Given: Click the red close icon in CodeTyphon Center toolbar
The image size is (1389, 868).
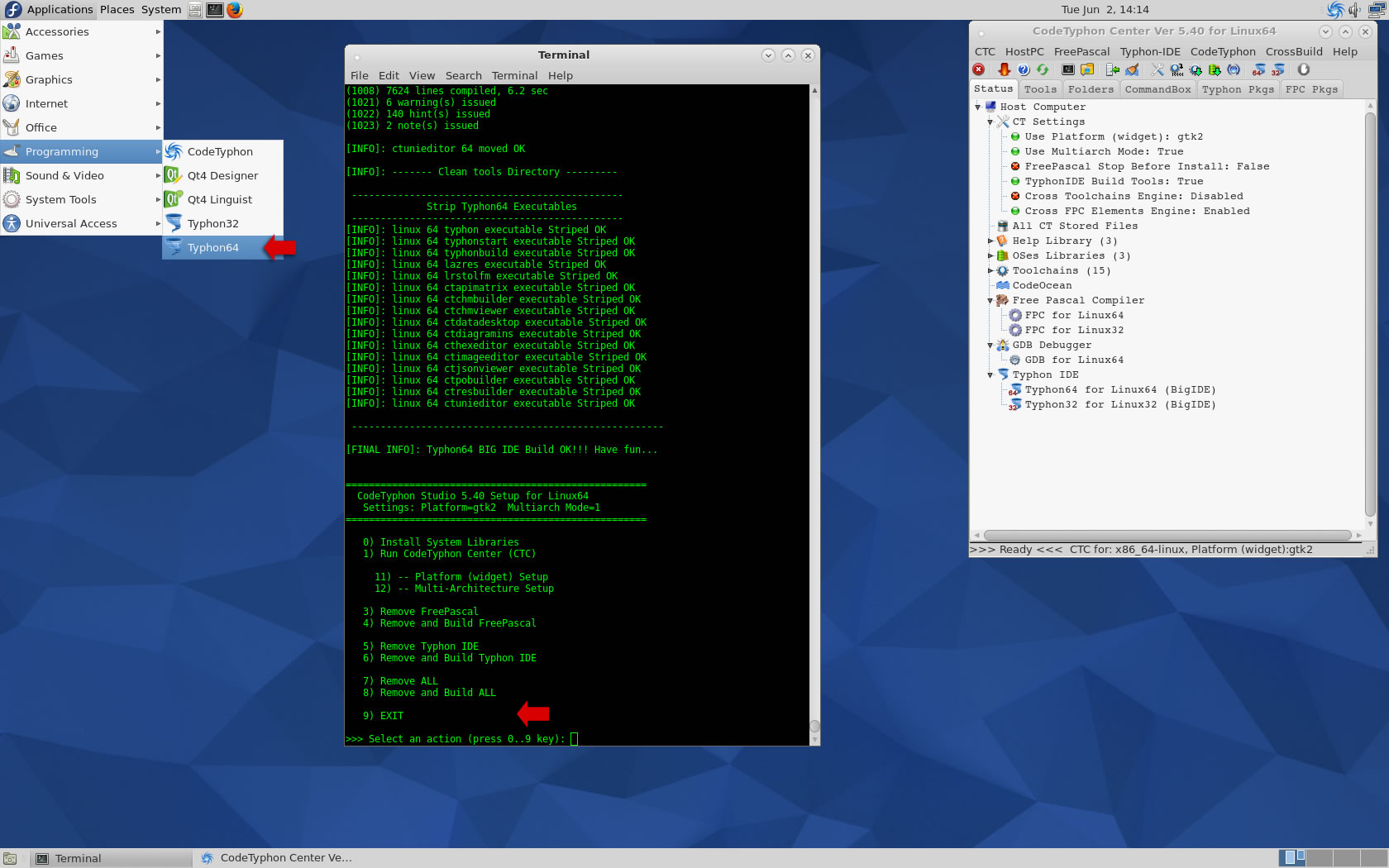Looking at the screenshot, I should tap(979, 70).
